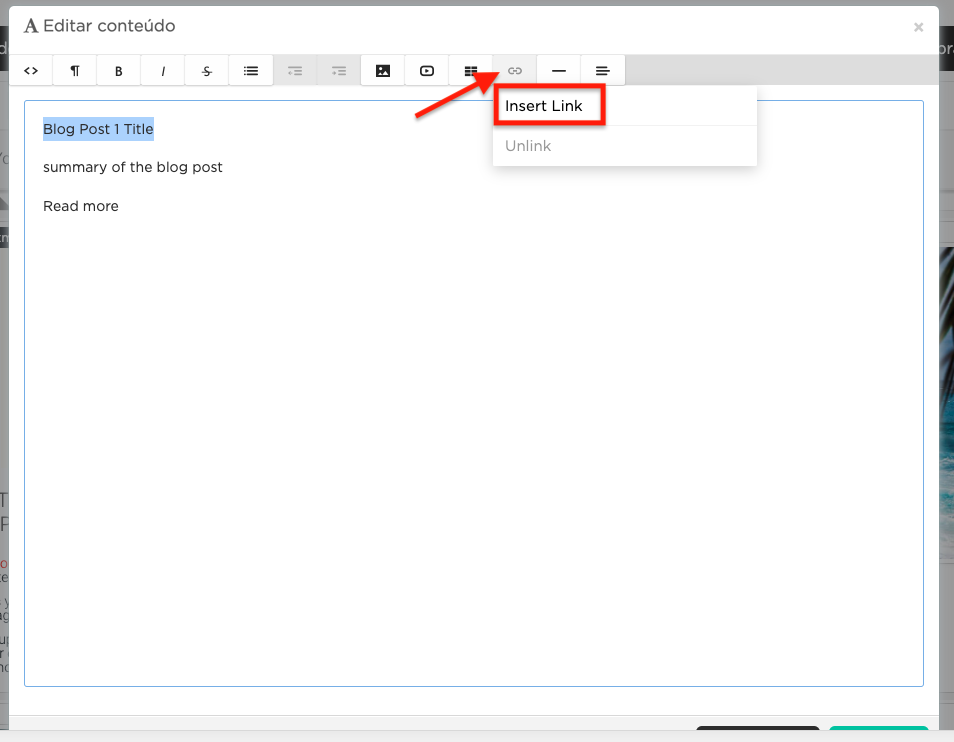Click the insert image icon

coord(382,70)
